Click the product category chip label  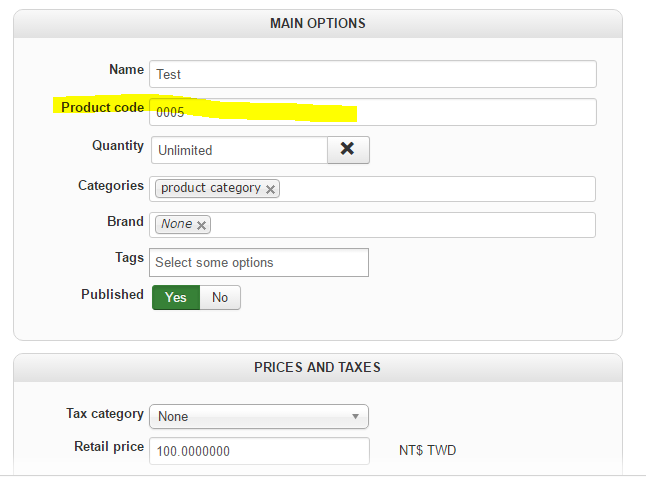pyautogui.click(x=210, y=188)
